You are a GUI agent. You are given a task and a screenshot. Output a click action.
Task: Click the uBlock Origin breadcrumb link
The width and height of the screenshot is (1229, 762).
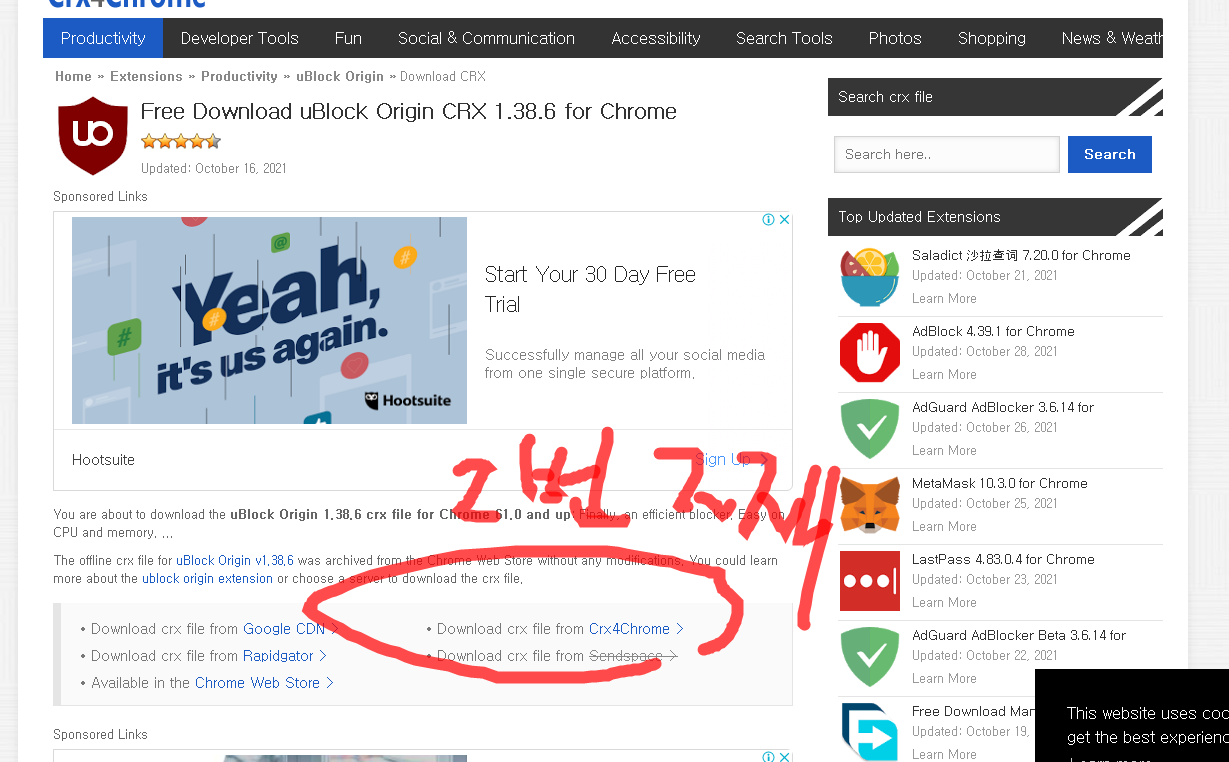(340, 76)
